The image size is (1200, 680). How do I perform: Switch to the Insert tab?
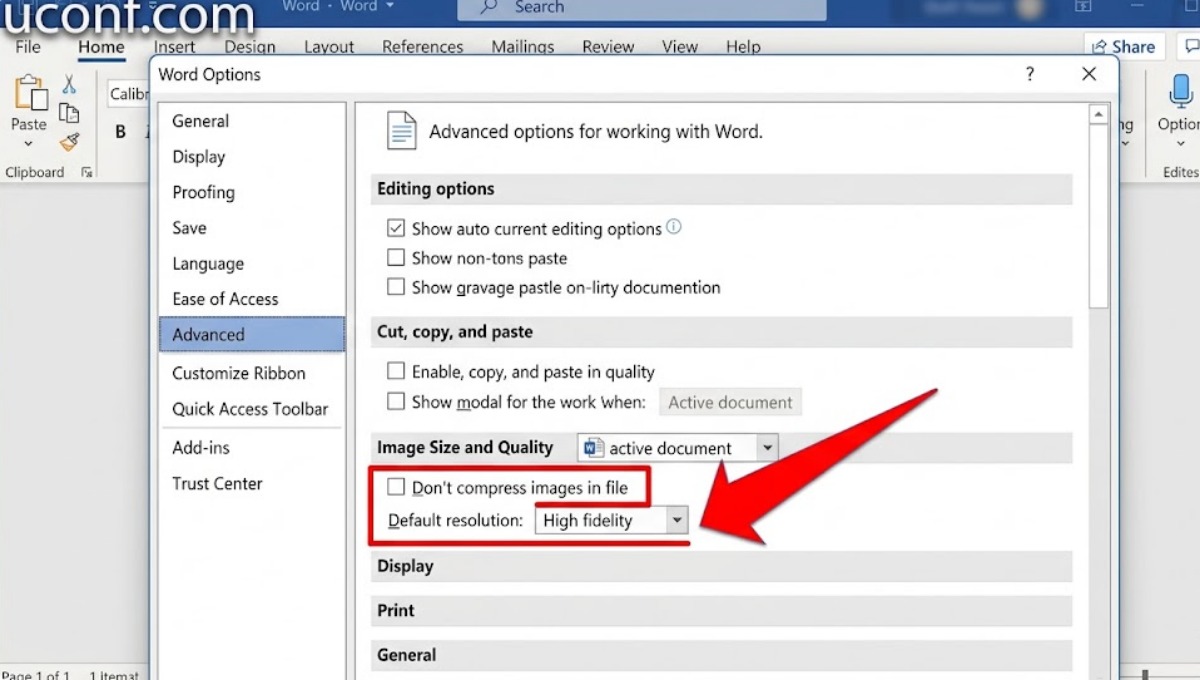175,47
